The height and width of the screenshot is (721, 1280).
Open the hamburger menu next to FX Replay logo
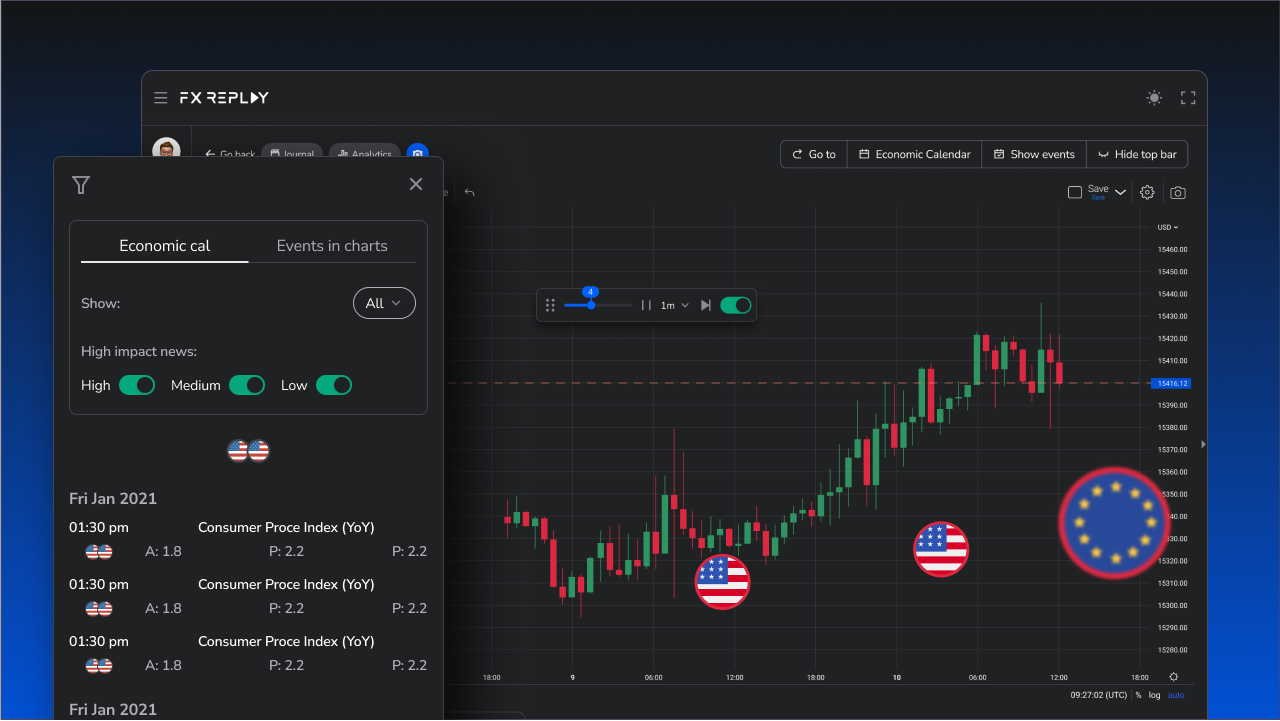coord(160,97)
